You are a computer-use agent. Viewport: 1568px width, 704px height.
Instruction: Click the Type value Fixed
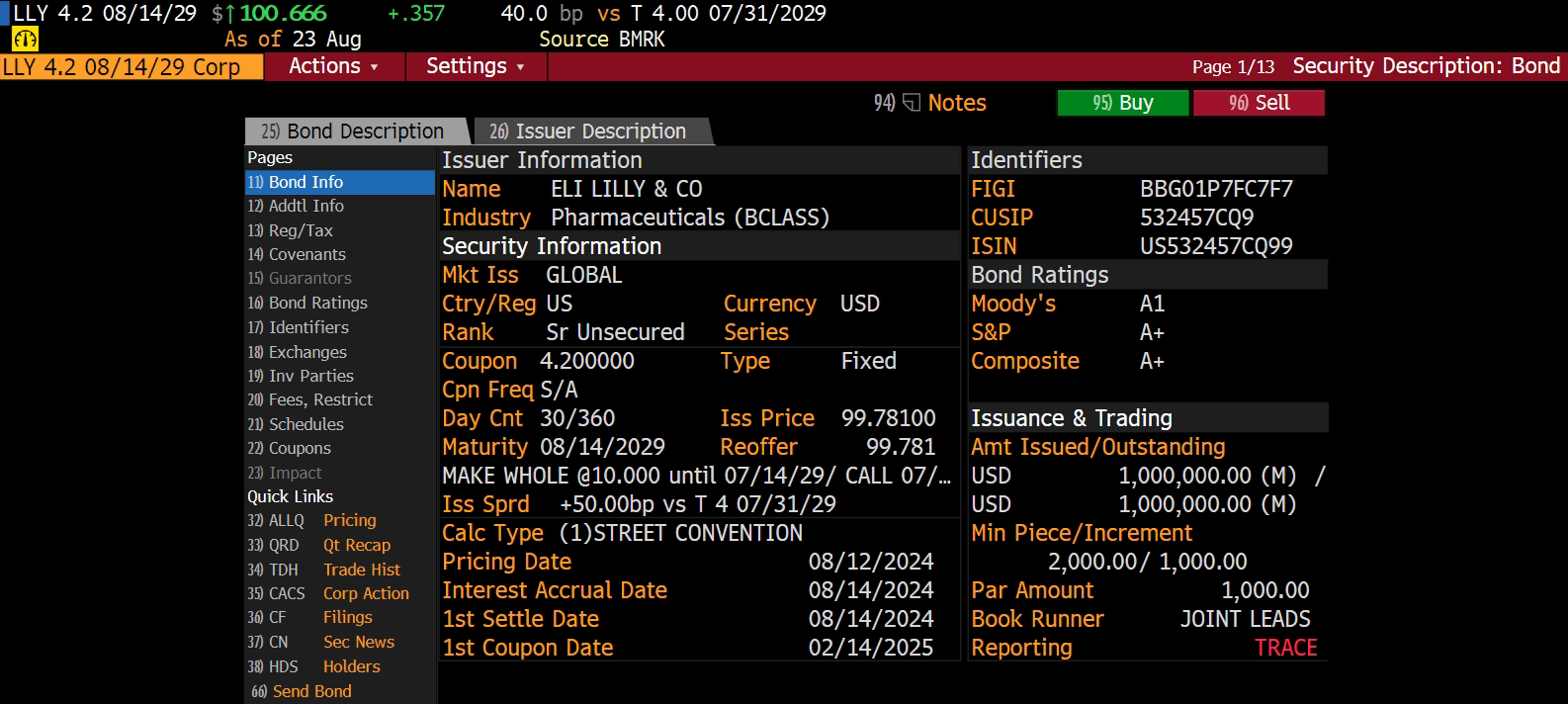coord(869,361)
